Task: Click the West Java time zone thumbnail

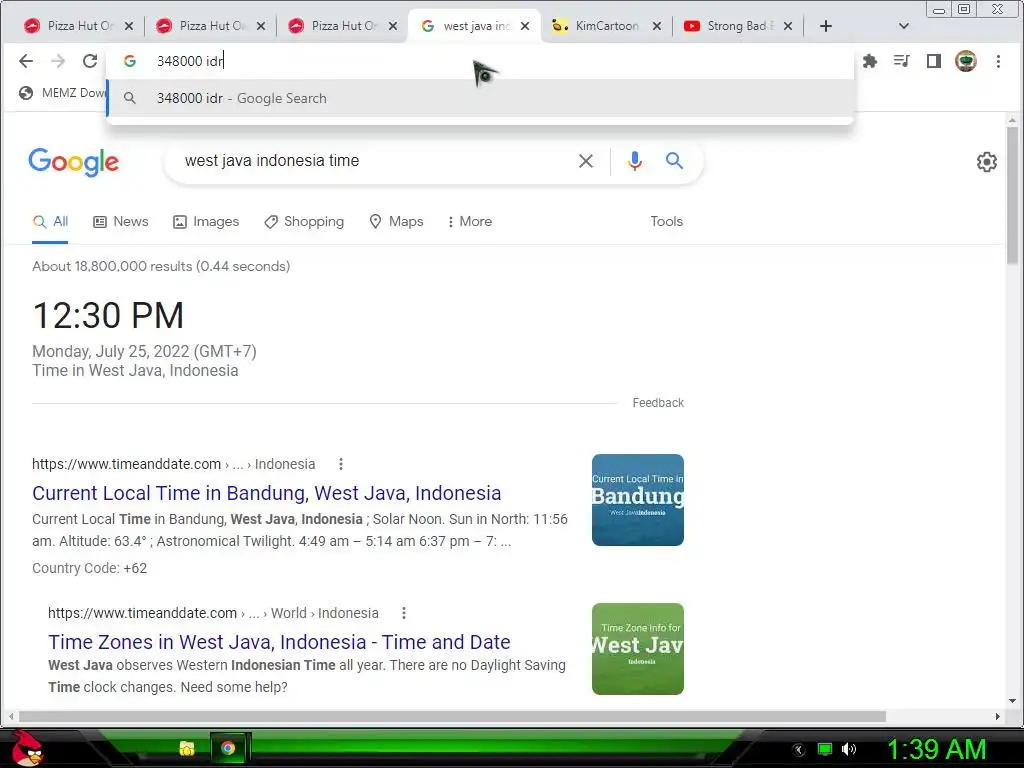Action: (637, 649)
